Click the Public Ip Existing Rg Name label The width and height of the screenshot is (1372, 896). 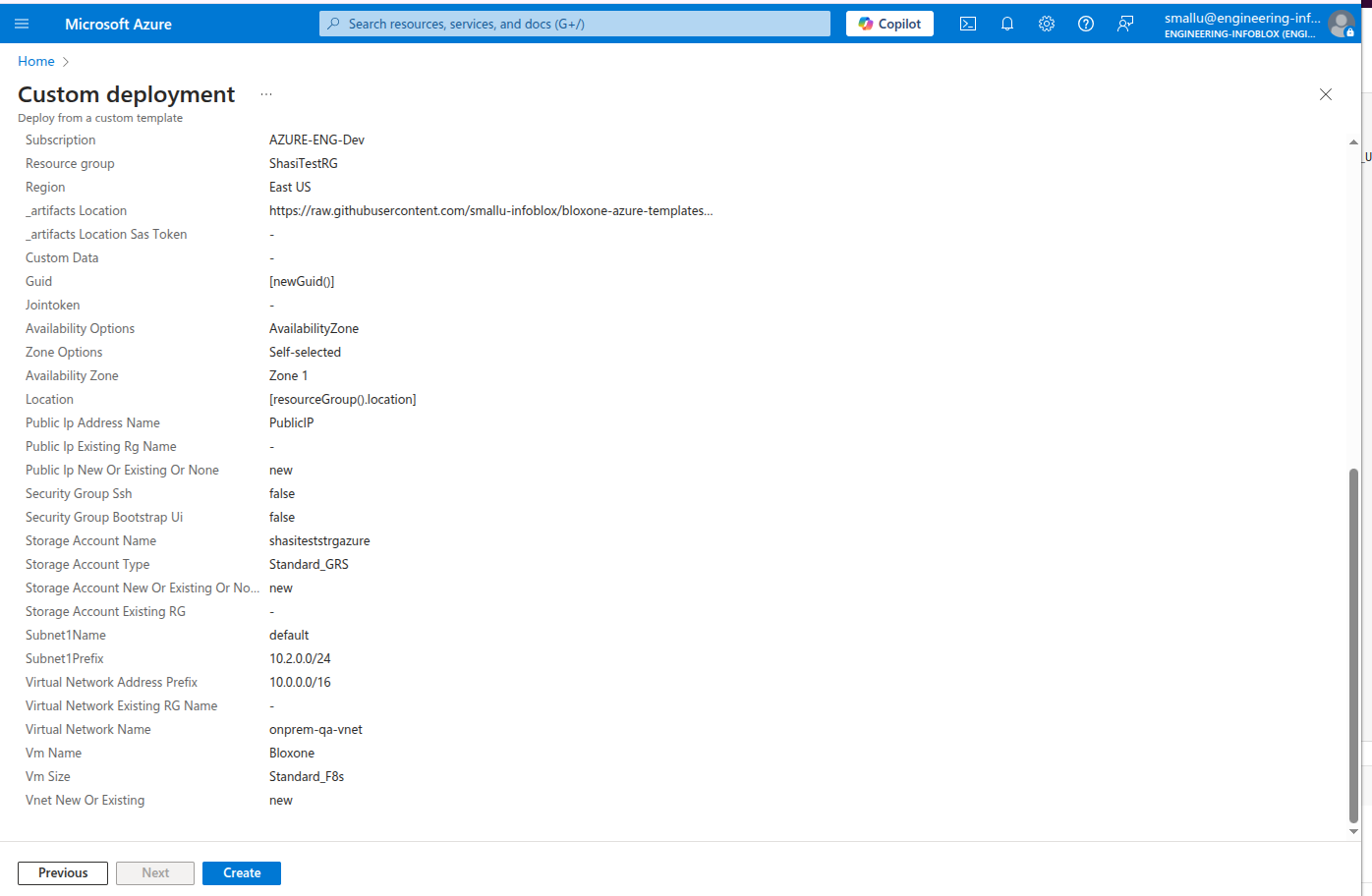(x=101, y=446)
